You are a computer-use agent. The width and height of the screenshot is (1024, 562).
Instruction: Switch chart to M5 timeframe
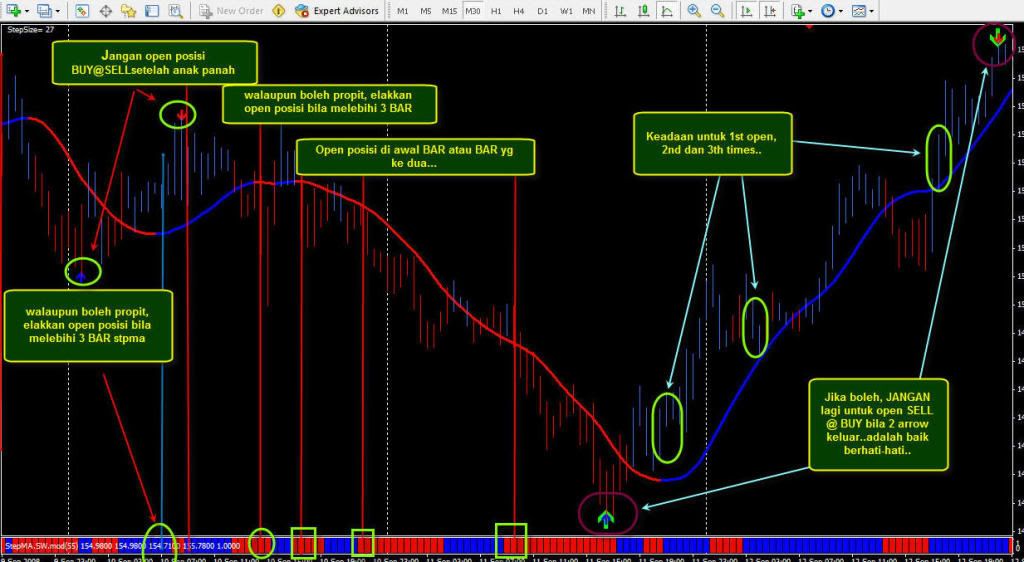(426, 11)
